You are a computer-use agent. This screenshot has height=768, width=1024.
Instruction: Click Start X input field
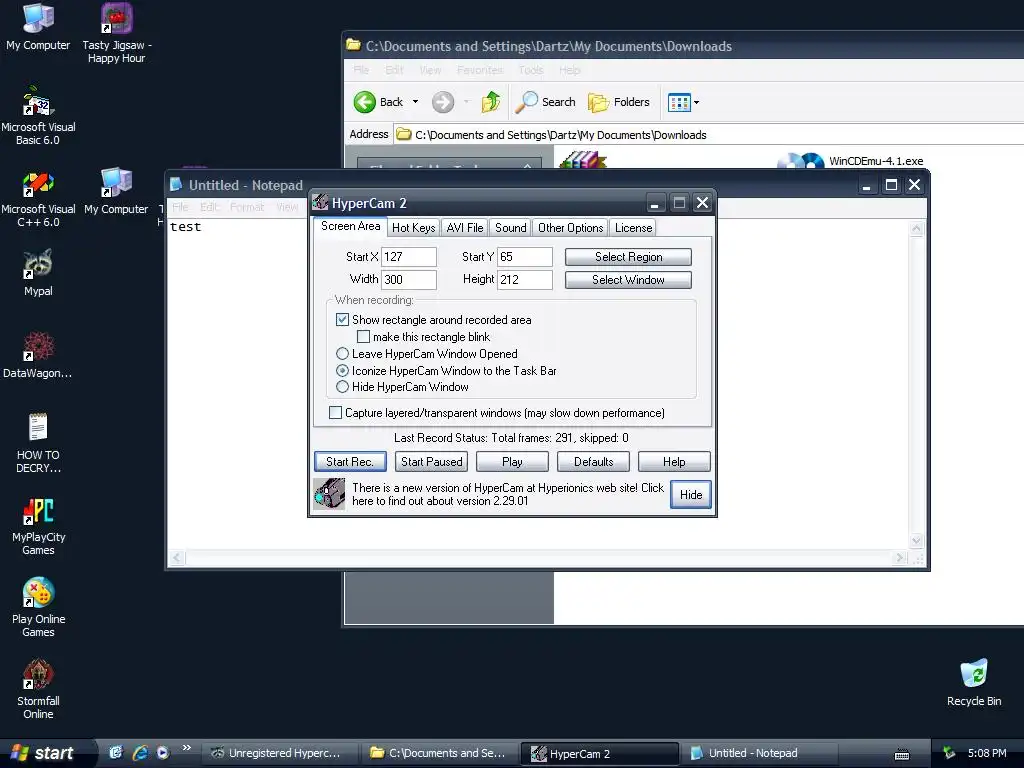click(409, 257)
